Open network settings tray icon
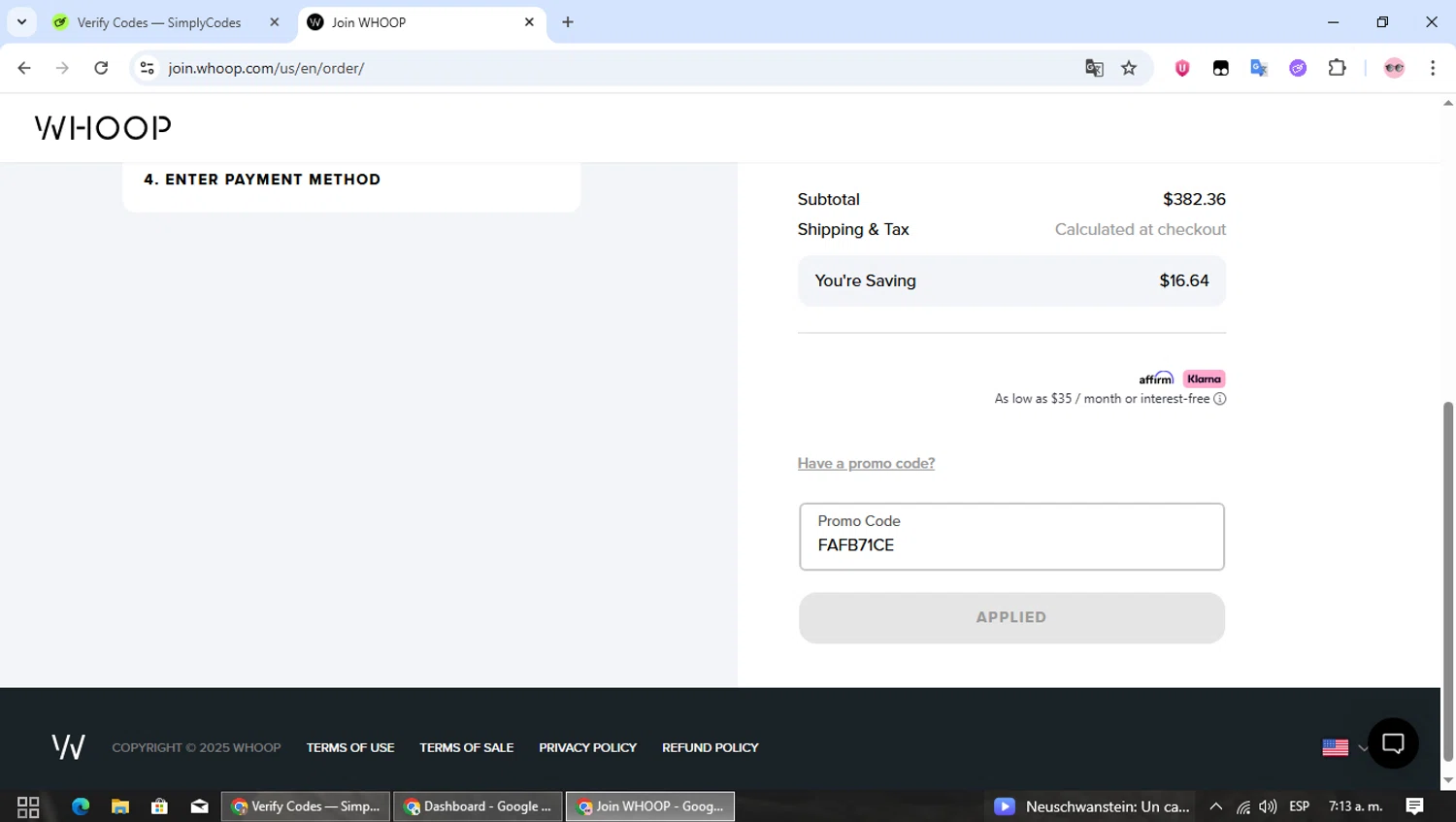Viewport: 1456px width, 822px height. (1242, 806)
